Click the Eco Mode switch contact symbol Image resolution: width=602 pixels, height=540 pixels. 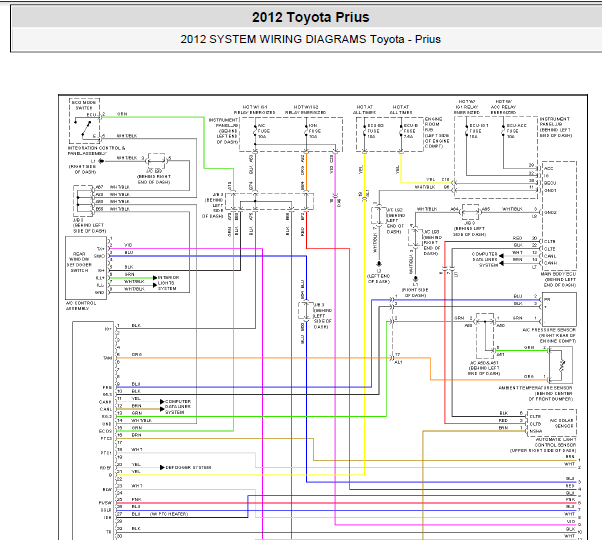85,128
